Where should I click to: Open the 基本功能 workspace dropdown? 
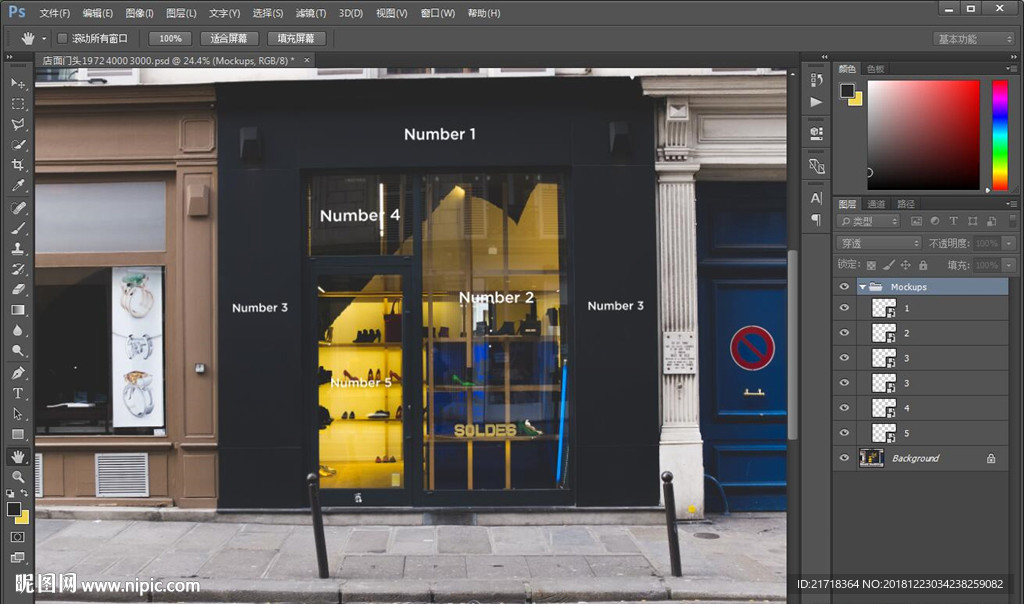coord(974,39)
